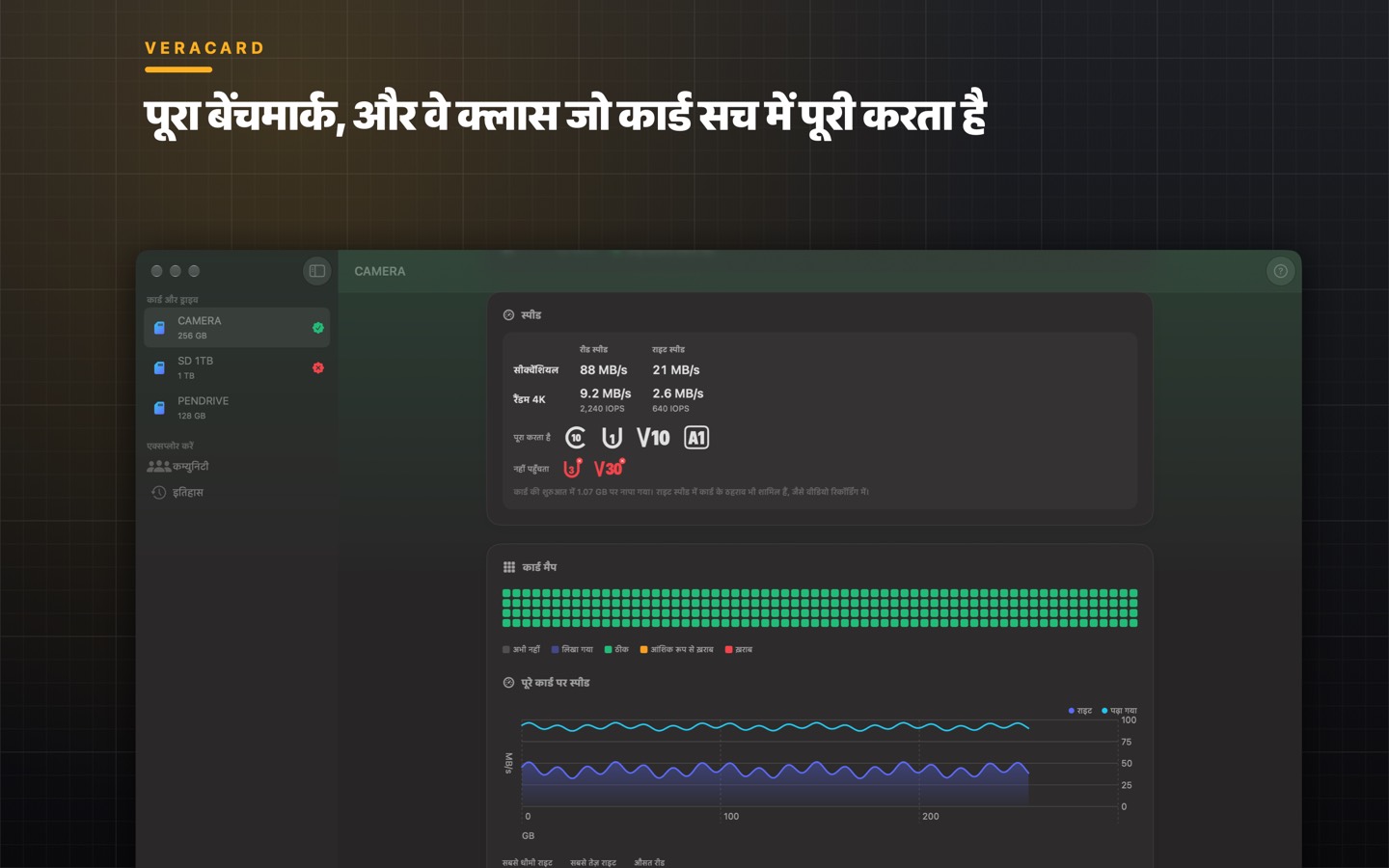Click the 2.6 MB/s random write value
The image size is (1389, 868).
tap(678, 393)
